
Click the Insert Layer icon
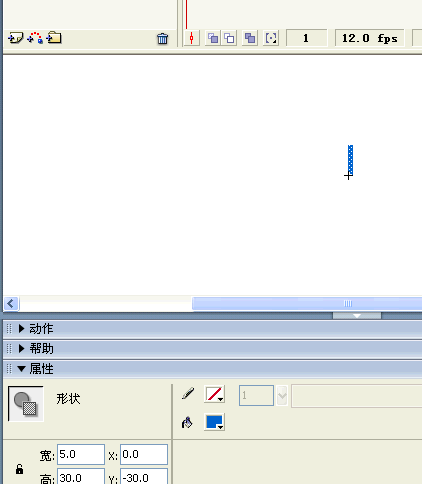click(x=15, y=38)
